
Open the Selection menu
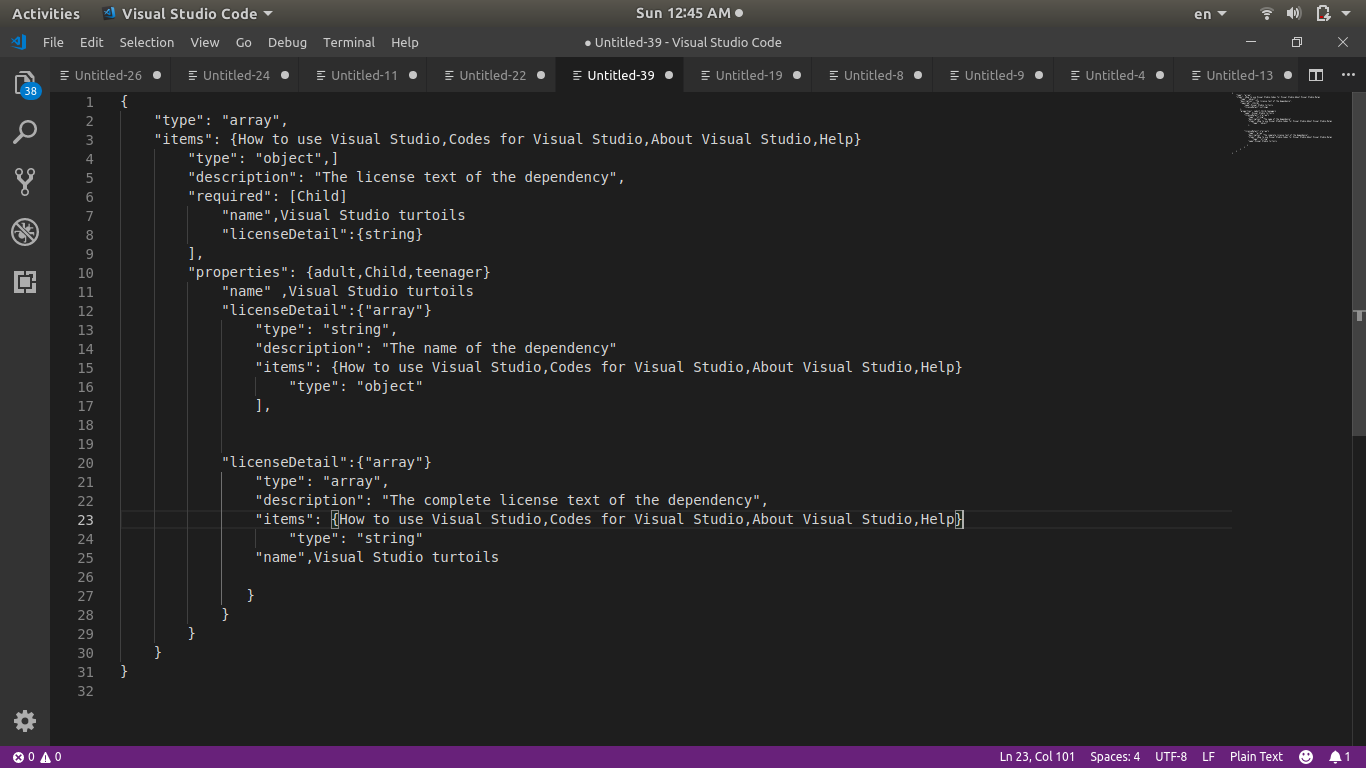(x=147, y=42)
